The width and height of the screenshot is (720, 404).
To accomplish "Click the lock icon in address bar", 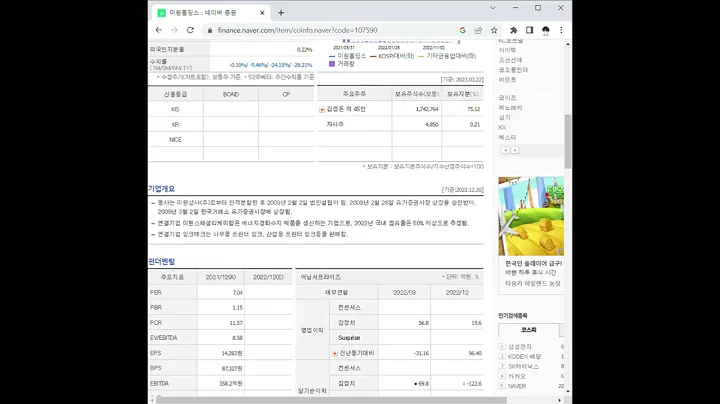I will 210,30.
